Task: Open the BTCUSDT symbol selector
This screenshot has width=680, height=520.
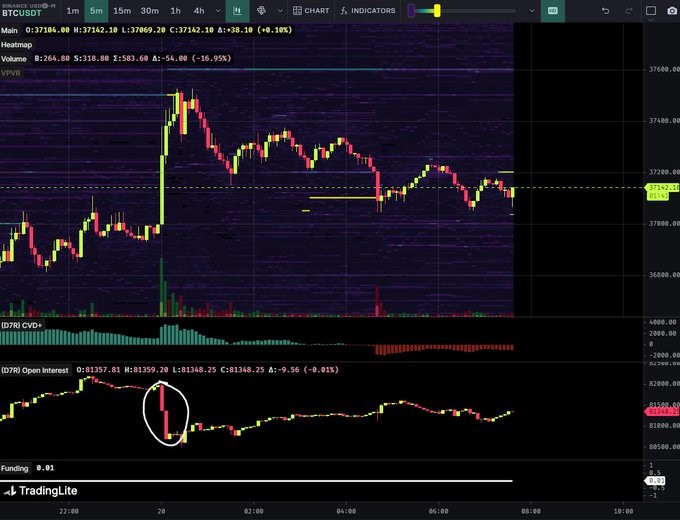Action: [x=28, y=10]
